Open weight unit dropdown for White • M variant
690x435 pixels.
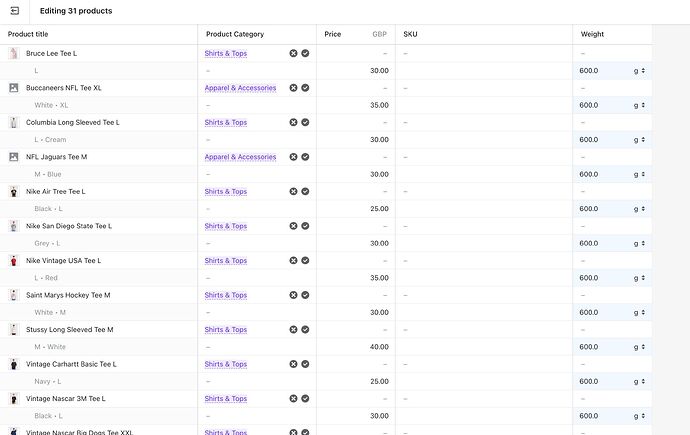pyautogui.click(x=639, y=312)
